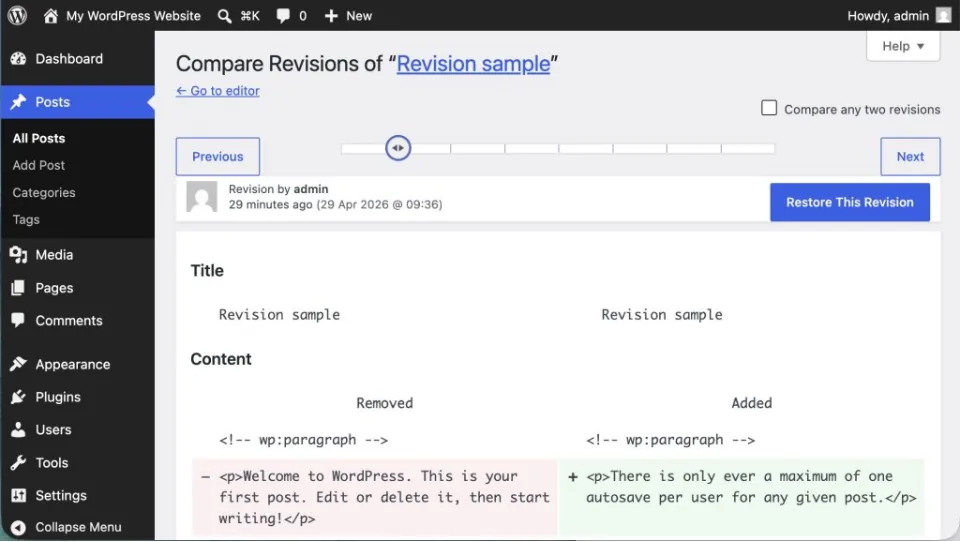Open Plugins menu label
Screen dimensions: 960x542
click(x=58, y=397)
